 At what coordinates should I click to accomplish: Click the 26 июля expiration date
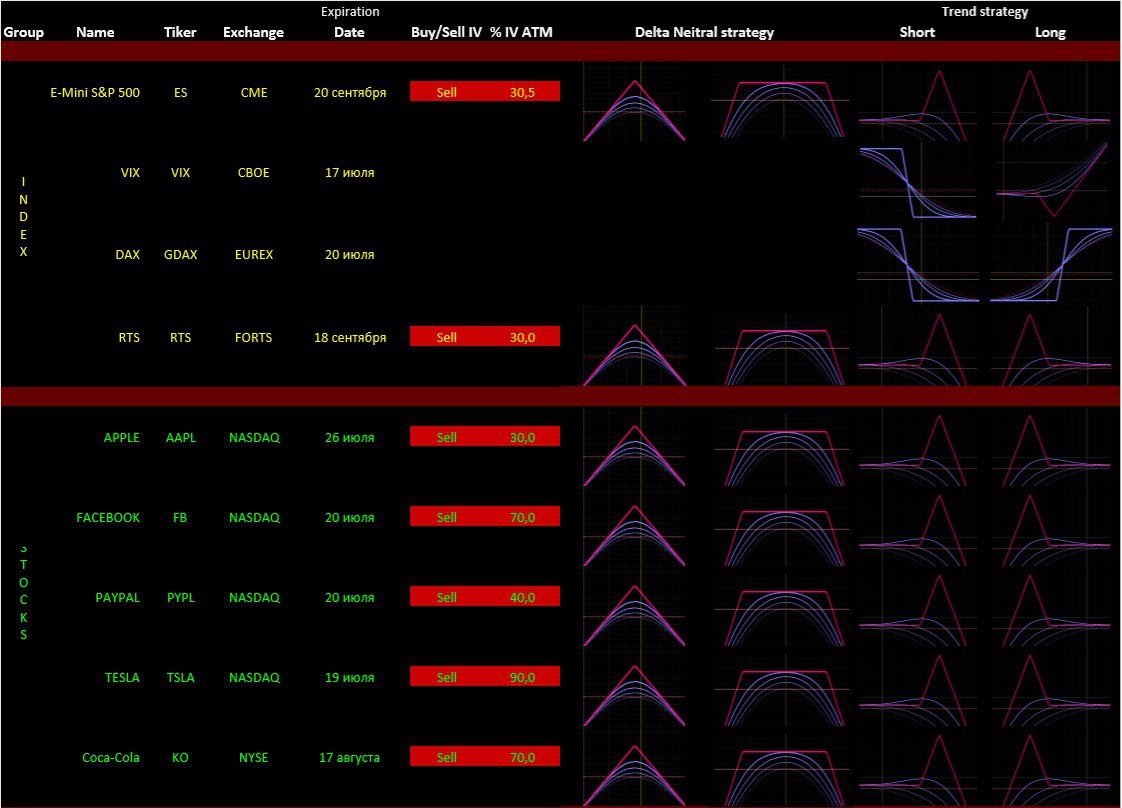[350, 437]
